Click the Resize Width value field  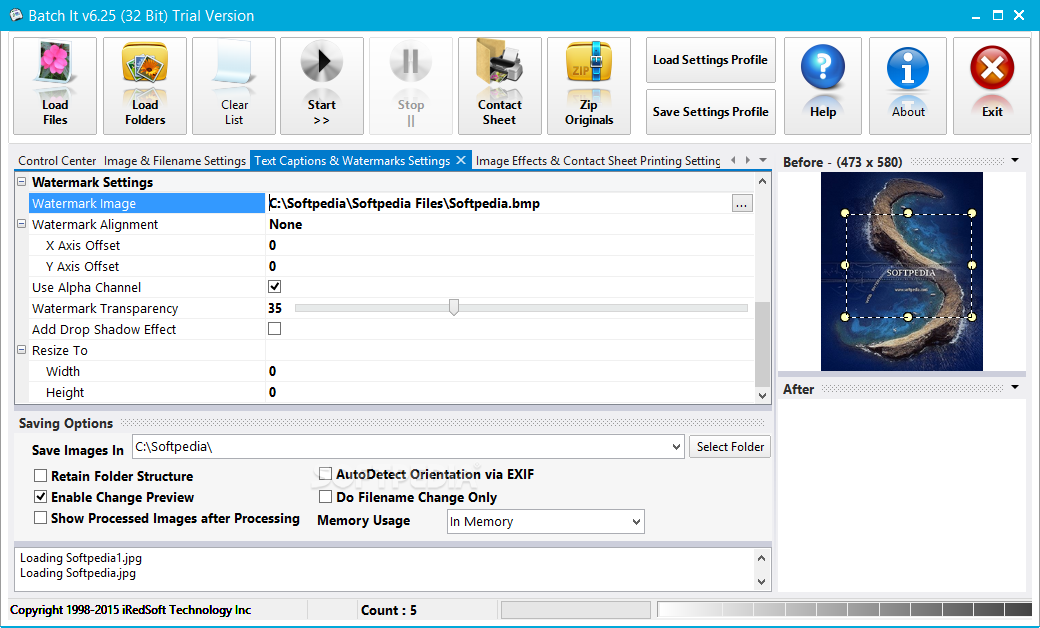[x=509, y=371]
